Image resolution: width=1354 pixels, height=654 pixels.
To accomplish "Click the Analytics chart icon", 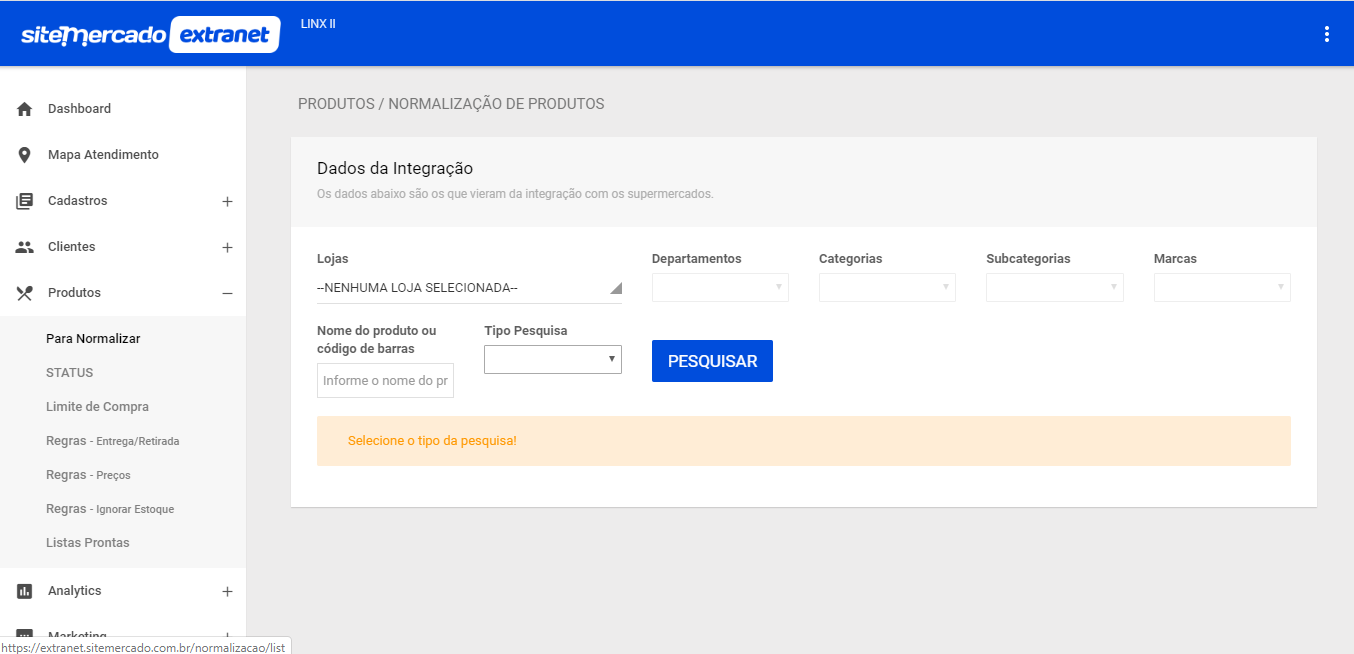I will pos(25,591).
